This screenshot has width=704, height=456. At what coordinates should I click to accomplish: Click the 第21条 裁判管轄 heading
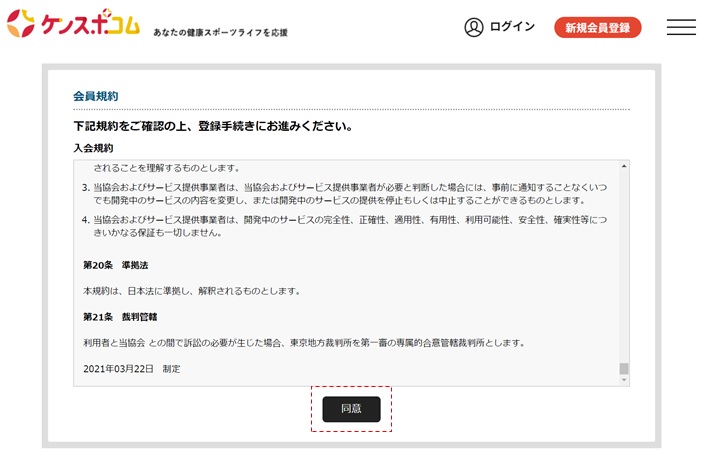point(120,317)
